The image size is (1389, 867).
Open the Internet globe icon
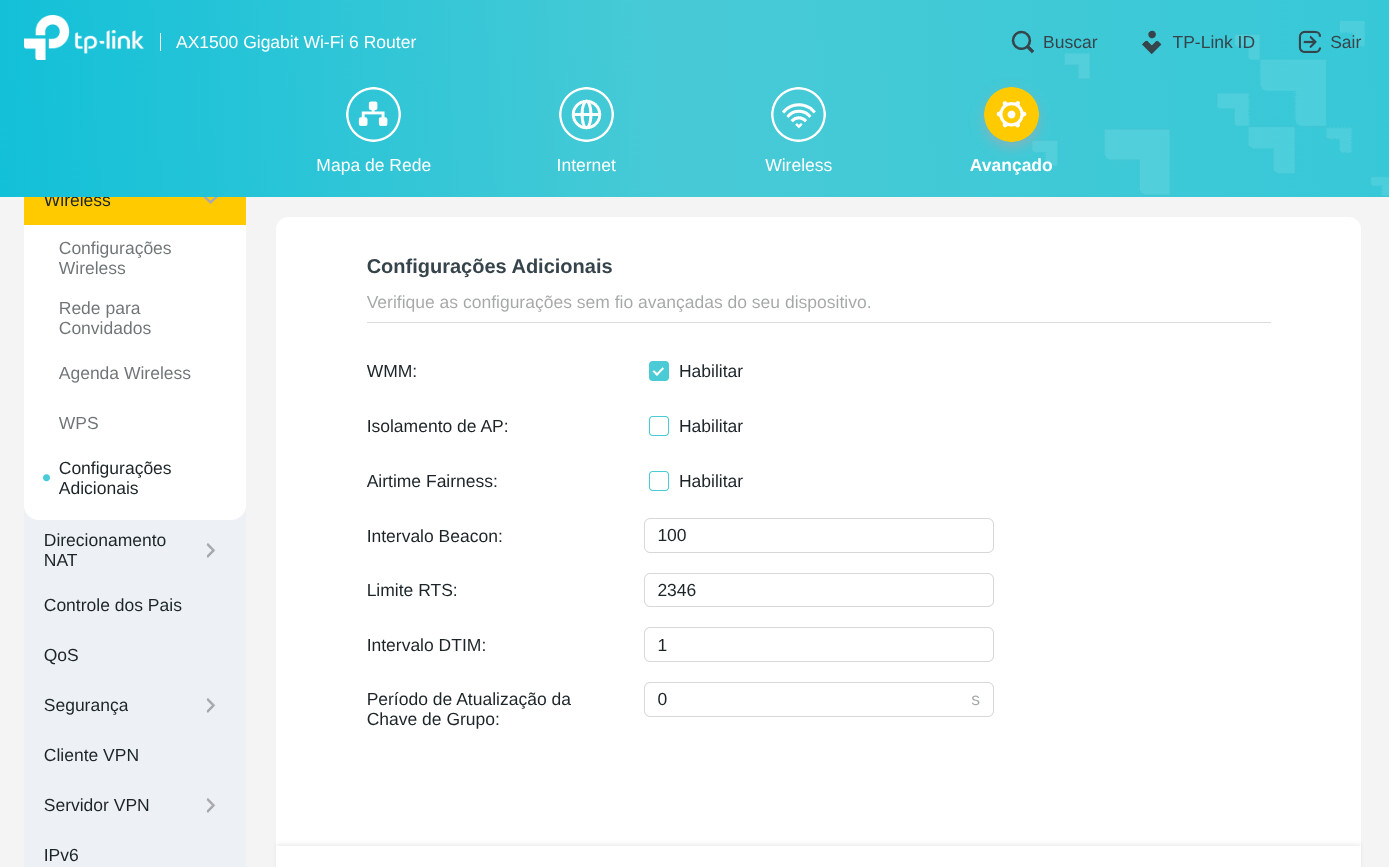[586, 115]
